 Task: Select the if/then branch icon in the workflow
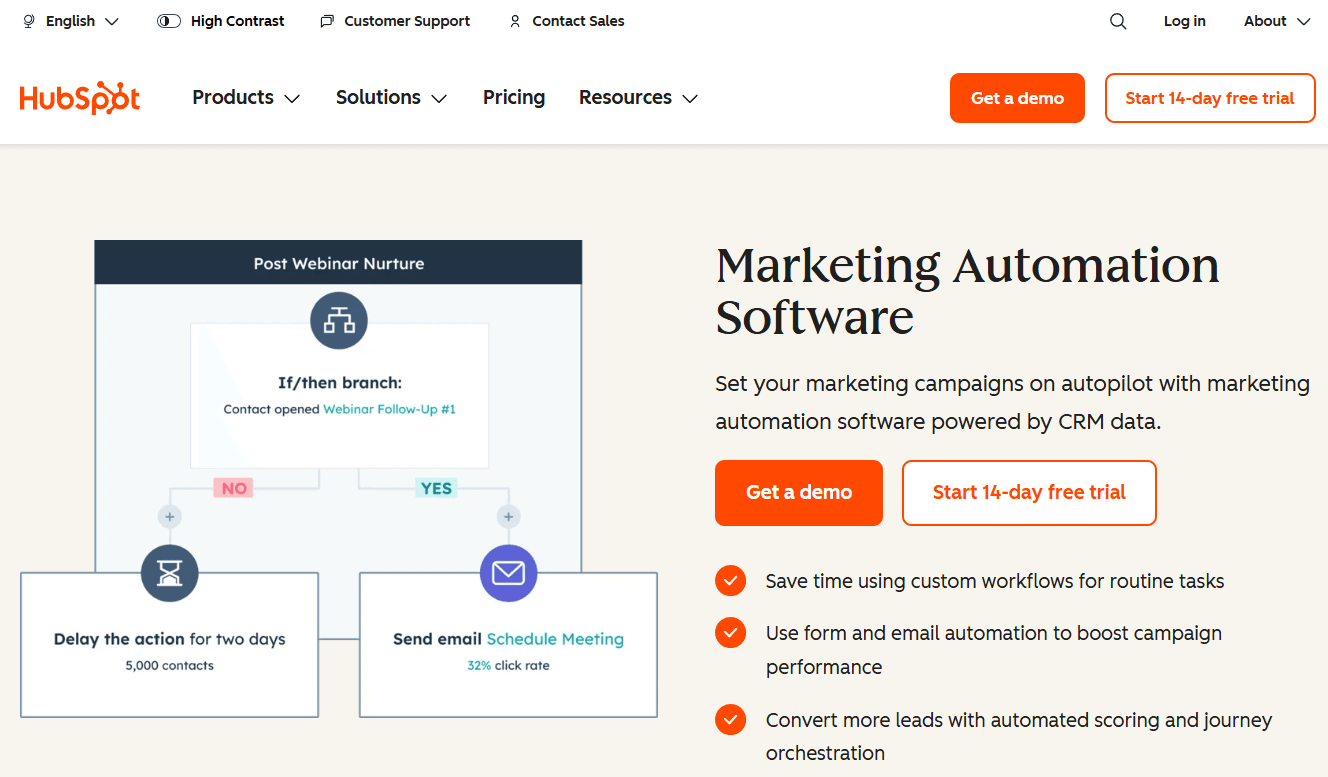pyautogui.click(x=339, y=321)
